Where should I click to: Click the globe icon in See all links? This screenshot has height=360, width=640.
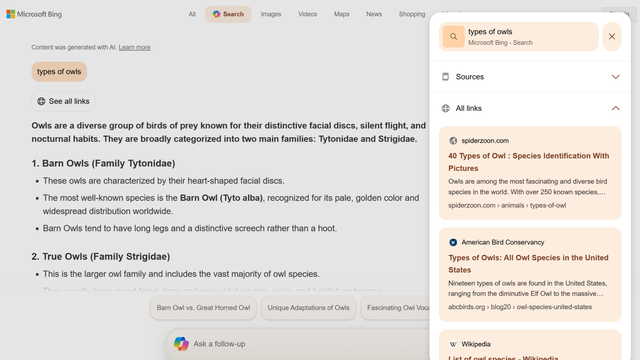point(41,101)
